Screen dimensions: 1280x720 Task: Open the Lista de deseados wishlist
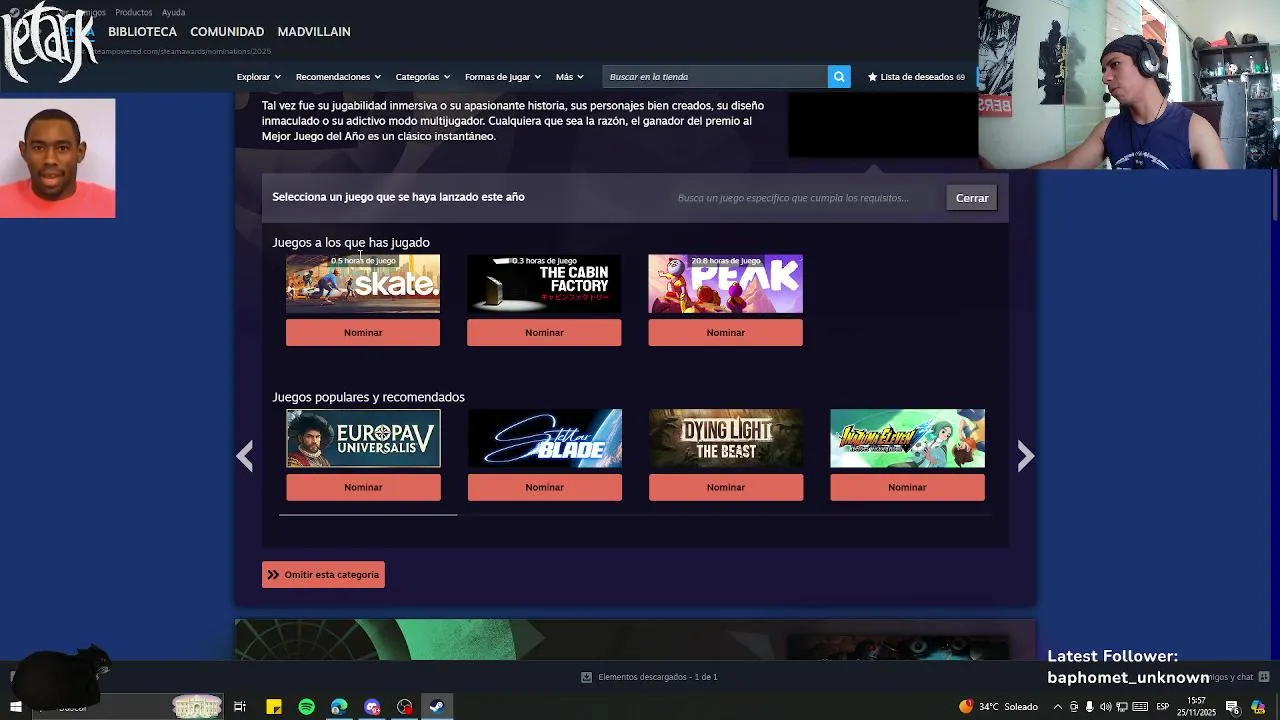tap(916, 77)
